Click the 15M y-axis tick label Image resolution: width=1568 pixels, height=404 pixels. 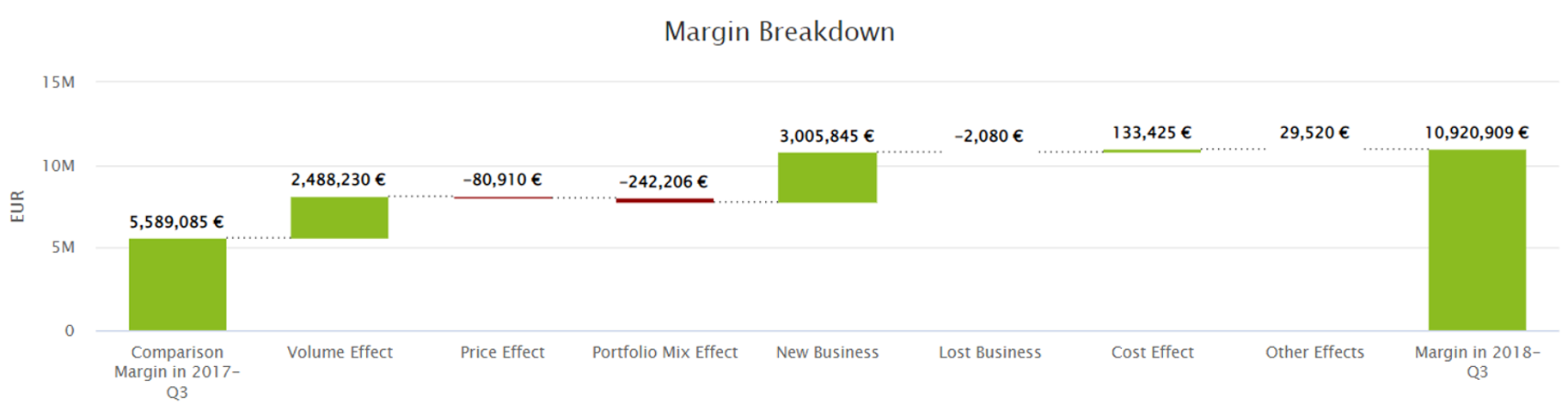pyautogui.click(x=58, y=82)
